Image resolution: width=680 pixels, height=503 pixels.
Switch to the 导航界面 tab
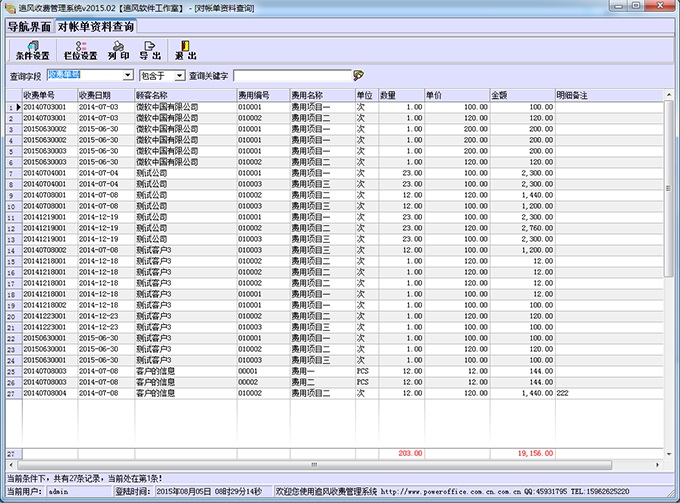[28, 27]
